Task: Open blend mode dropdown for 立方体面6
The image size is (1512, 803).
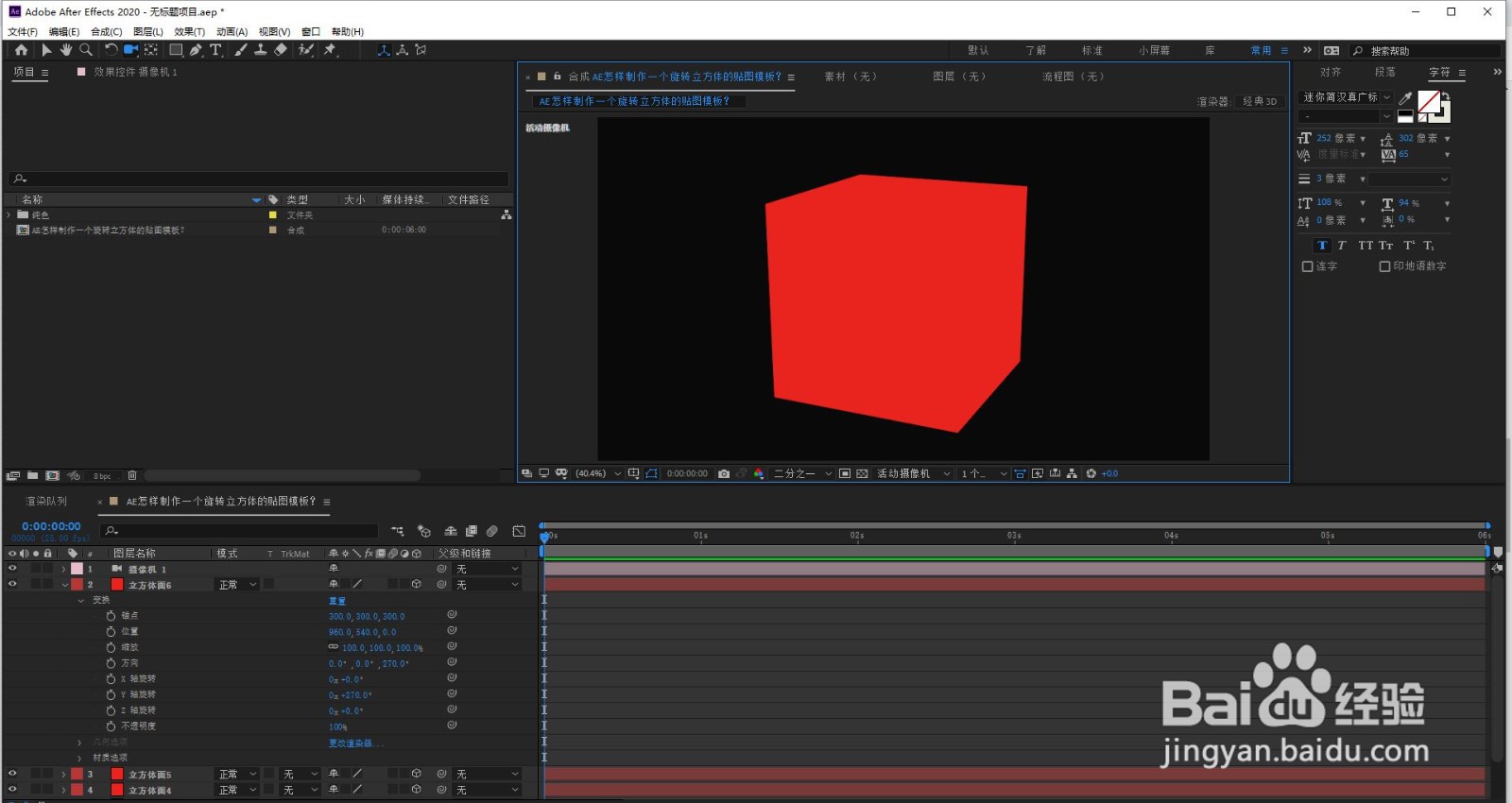Action: pyautogui.click(x=237, y=585)
